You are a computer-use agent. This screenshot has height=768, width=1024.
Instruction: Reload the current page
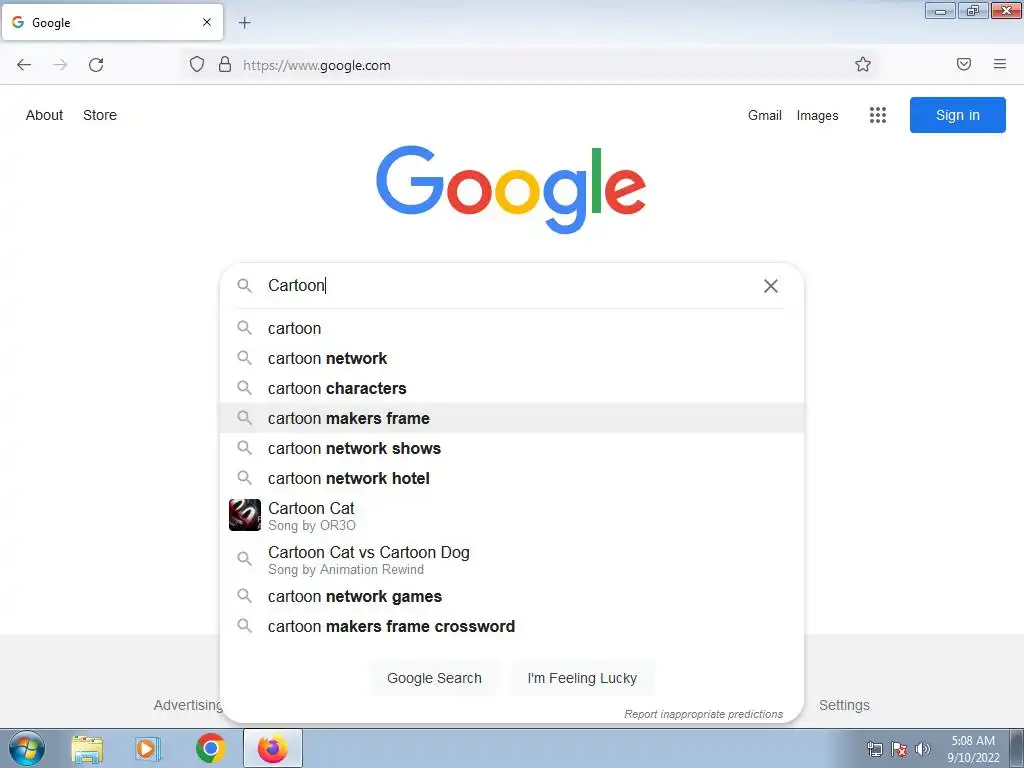click(96, 65)
